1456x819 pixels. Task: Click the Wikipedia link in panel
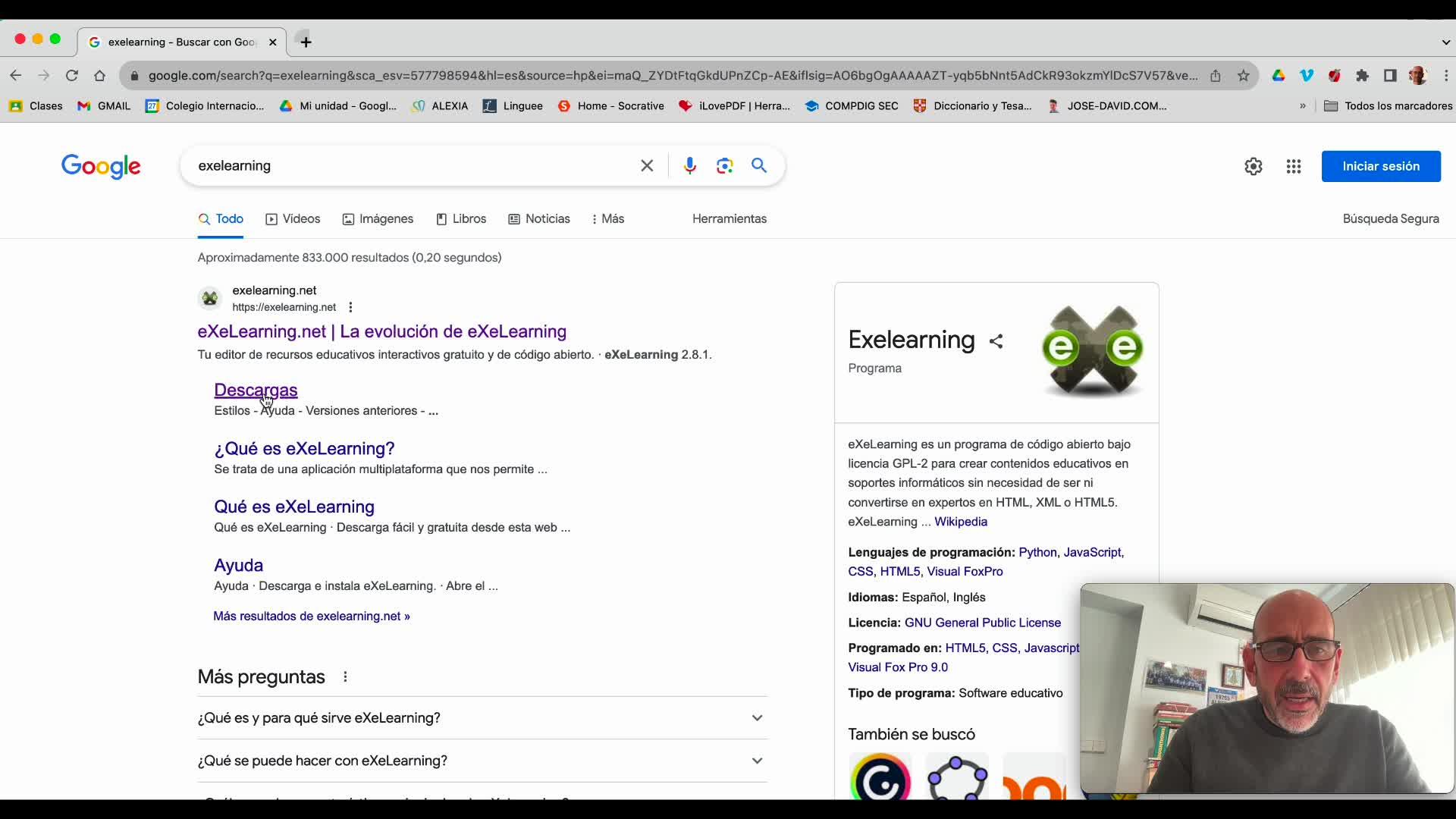tap(961, 522)
